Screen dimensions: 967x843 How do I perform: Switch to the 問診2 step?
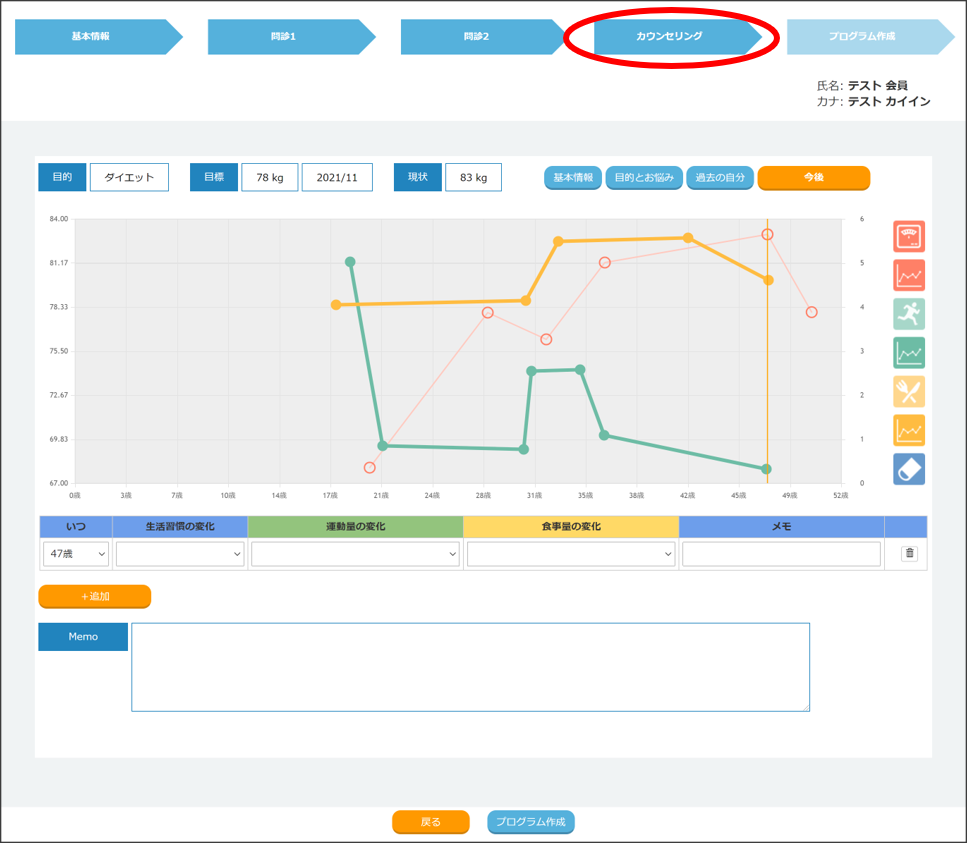476,36
